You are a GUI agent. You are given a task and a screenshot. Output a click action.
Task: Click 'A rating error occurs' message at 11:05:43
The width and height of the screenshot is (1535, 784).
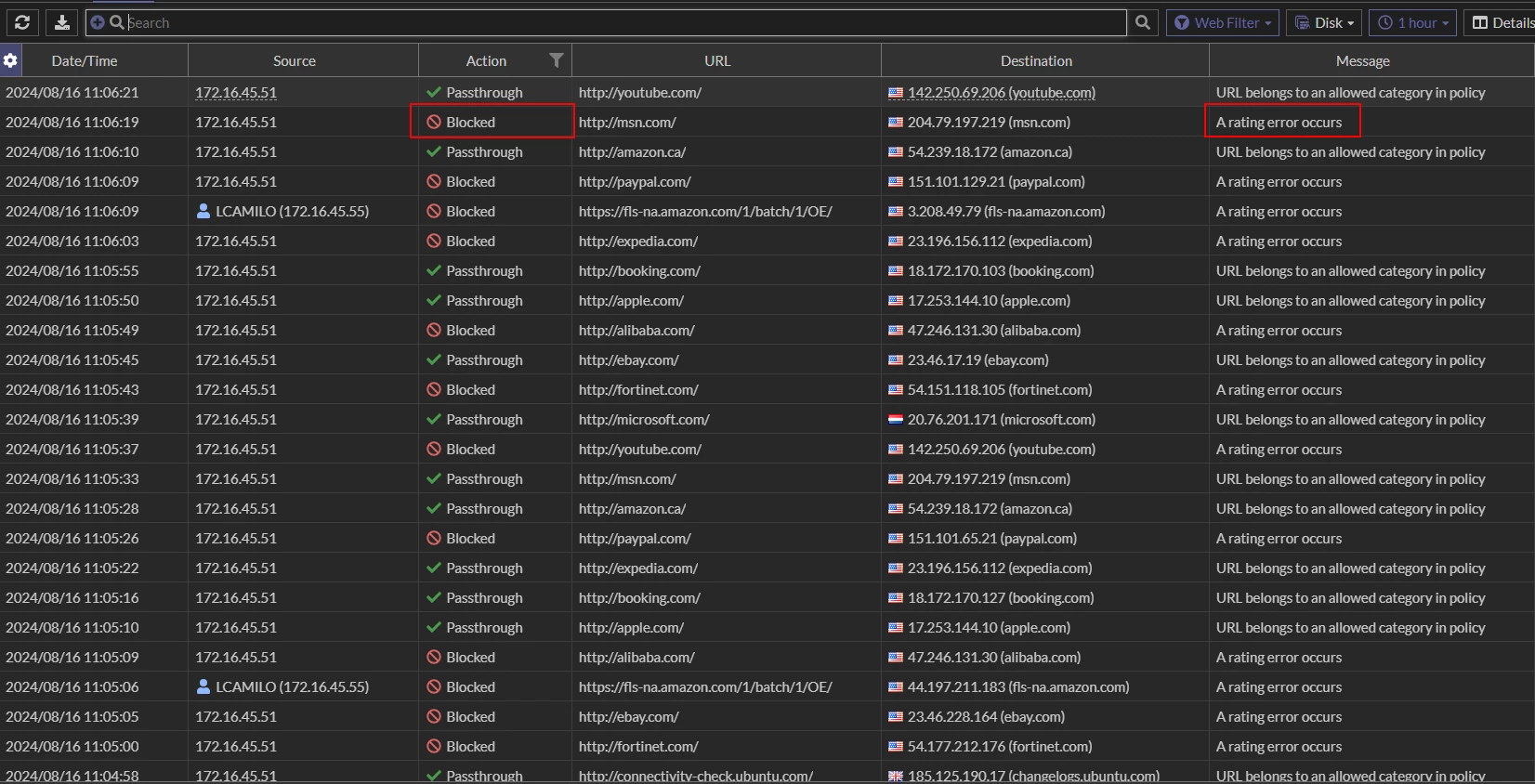tap(1279, 389)
